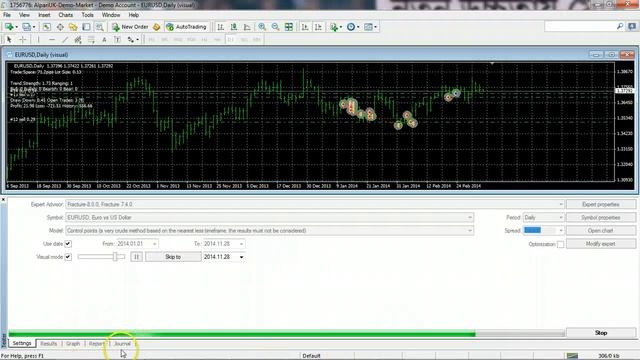640x360 pixels.
Task: Open the Charts menu
Action: 65,15
